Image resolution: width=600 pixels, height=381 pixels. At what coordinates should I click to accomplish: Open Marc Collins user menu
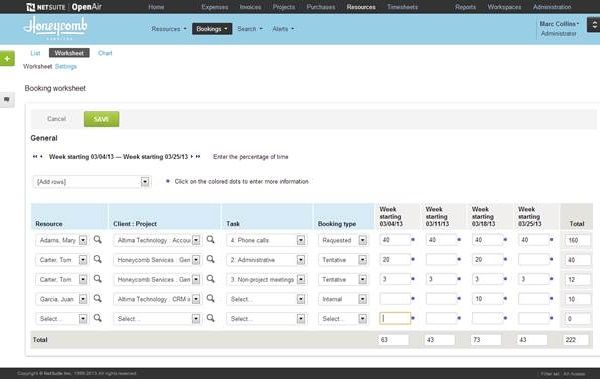tap(559, 24)
